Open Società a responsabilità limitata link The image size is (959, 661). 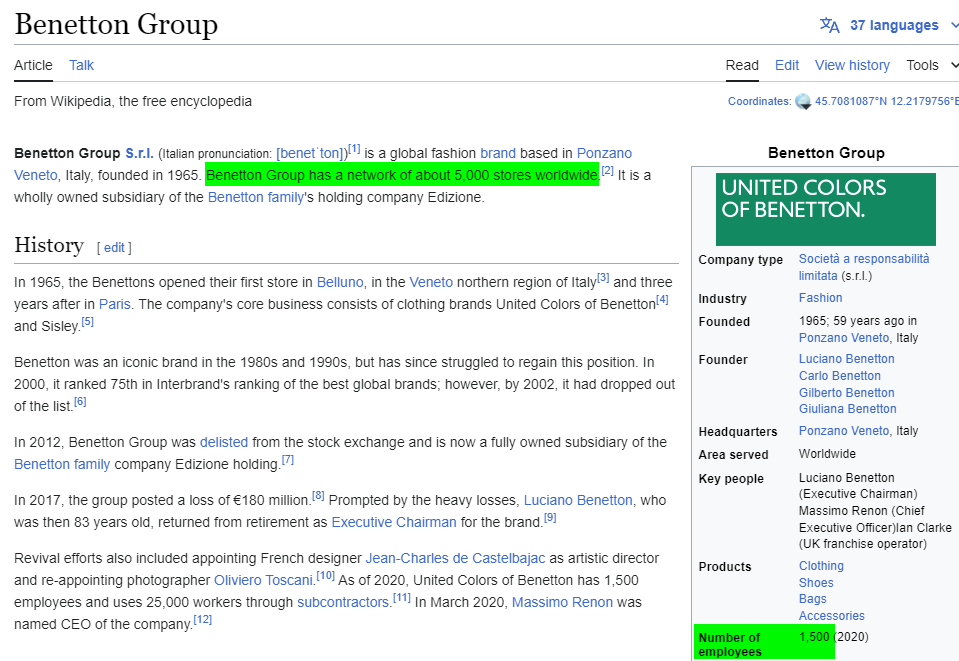(864, 267)
